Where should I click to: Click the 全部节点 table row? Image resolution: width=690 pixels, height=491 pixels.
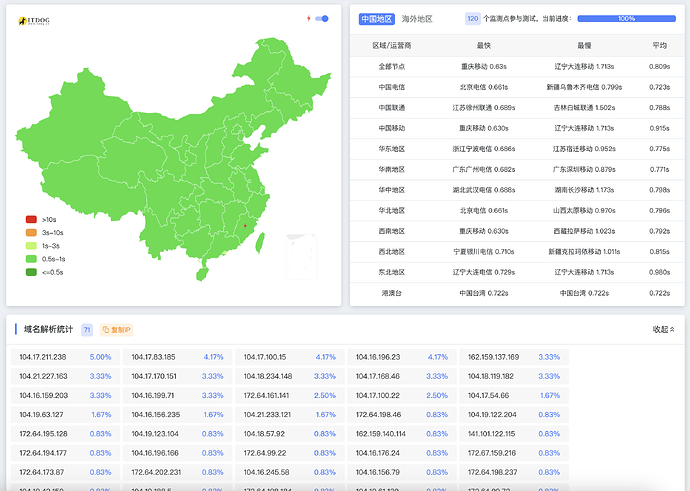(x=391, y=66)
